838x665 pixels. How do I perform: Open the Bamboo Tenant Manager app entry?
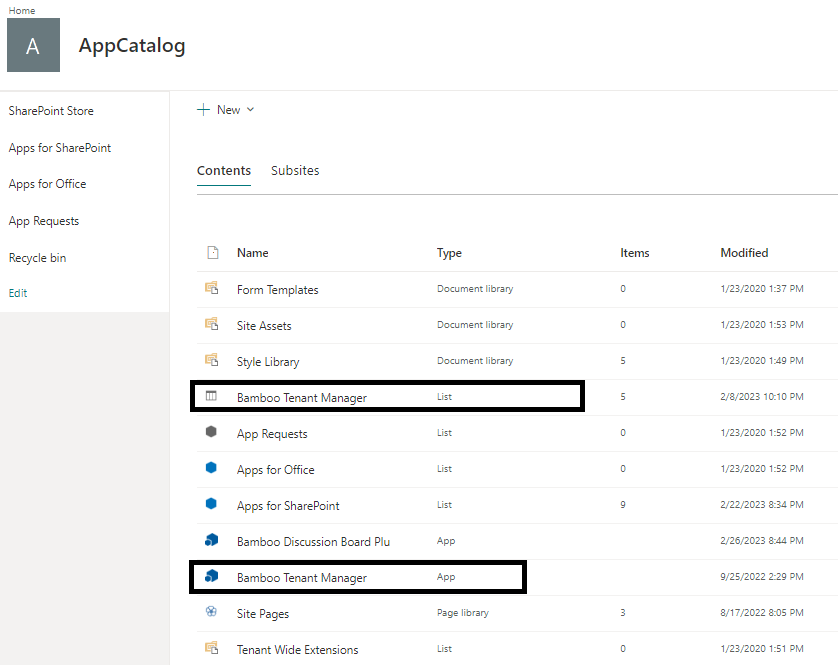click(x=302, y=578)
